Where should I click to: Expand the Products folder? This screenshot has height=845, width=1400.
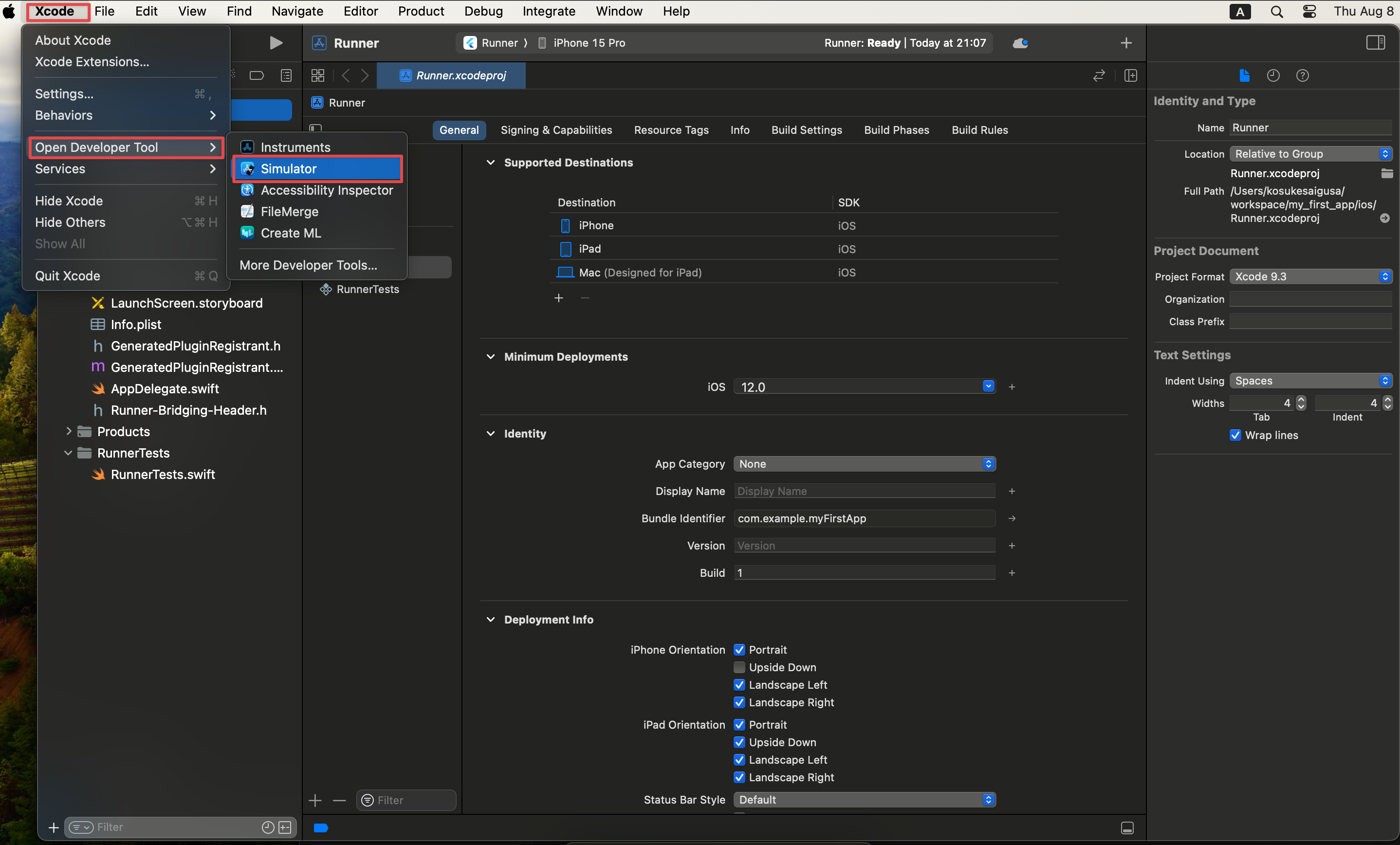[x=68, y=431]
